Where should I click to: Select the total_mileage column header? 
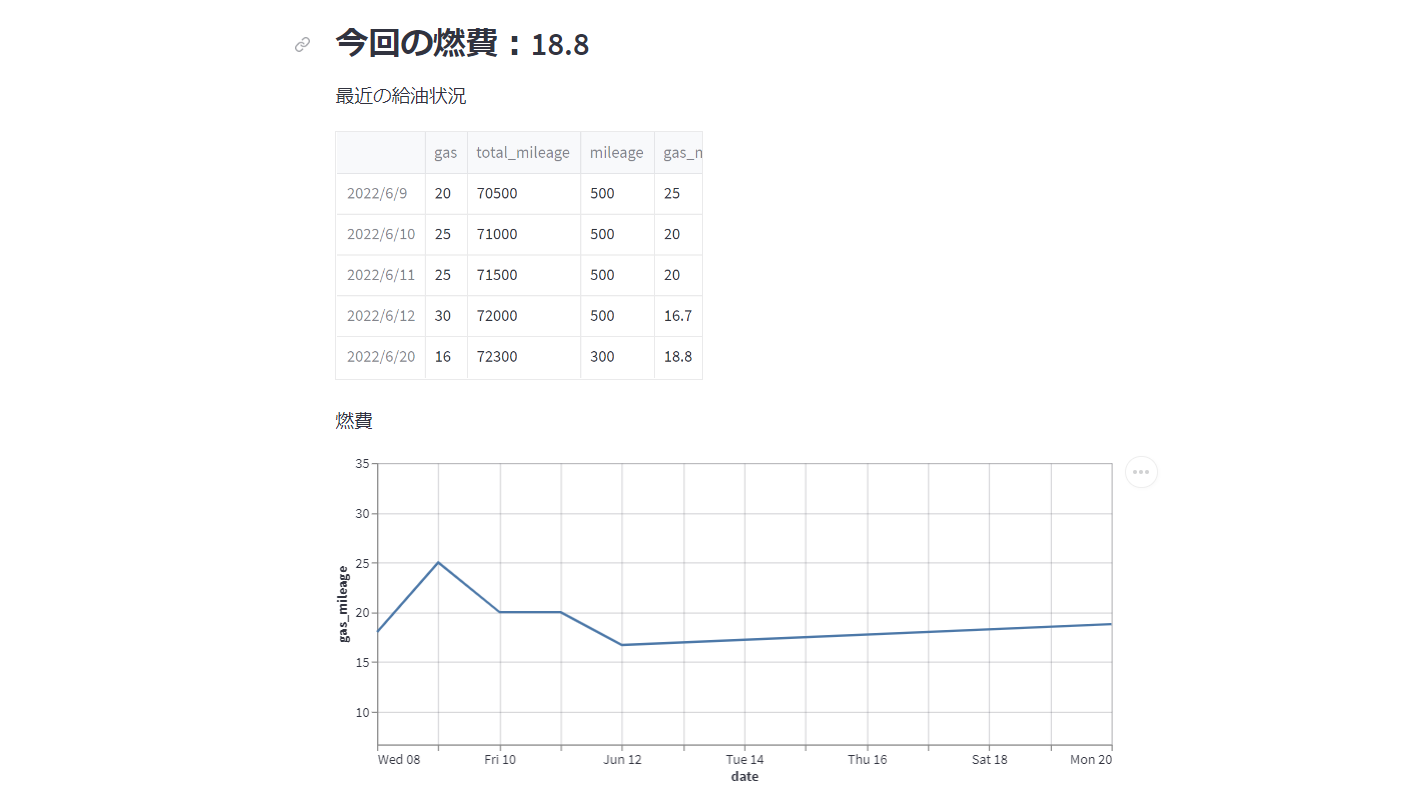point(522,152)
